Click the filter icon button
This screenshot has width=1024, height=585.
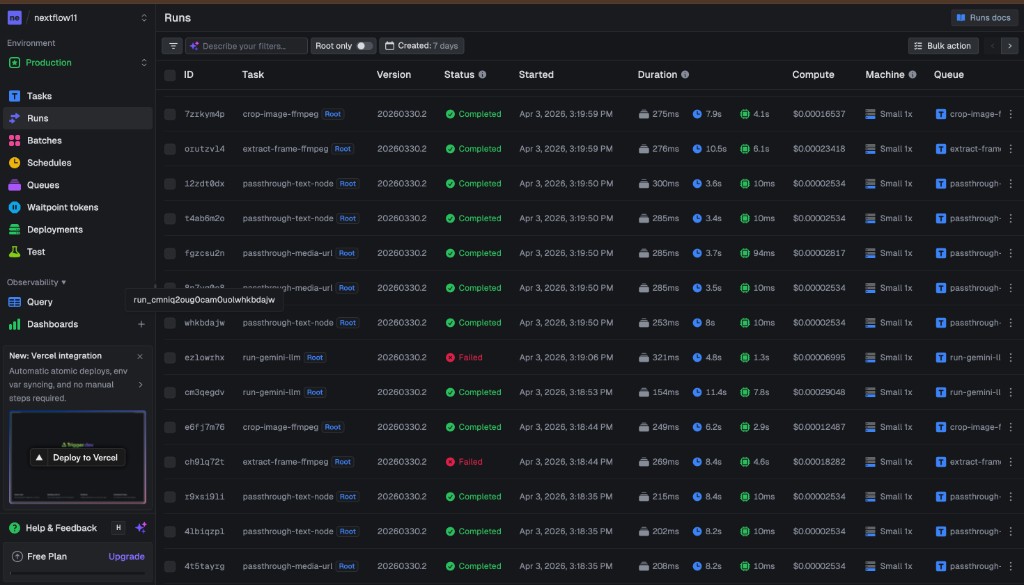tap(172, 46)
